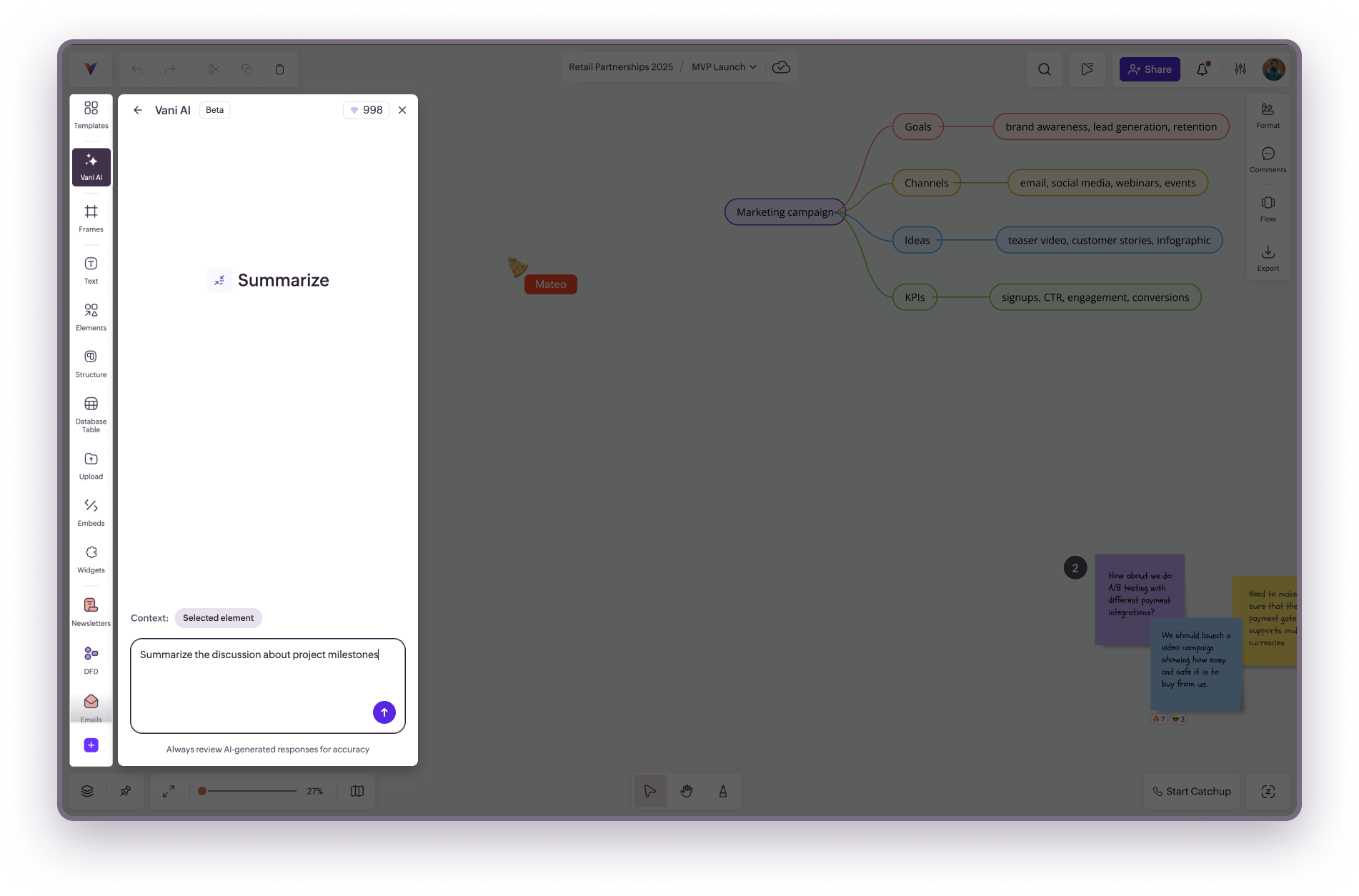Screen dimensions: 1359x896
Task: Select the Goals mind map node
Action: click(x=918, y=126)
